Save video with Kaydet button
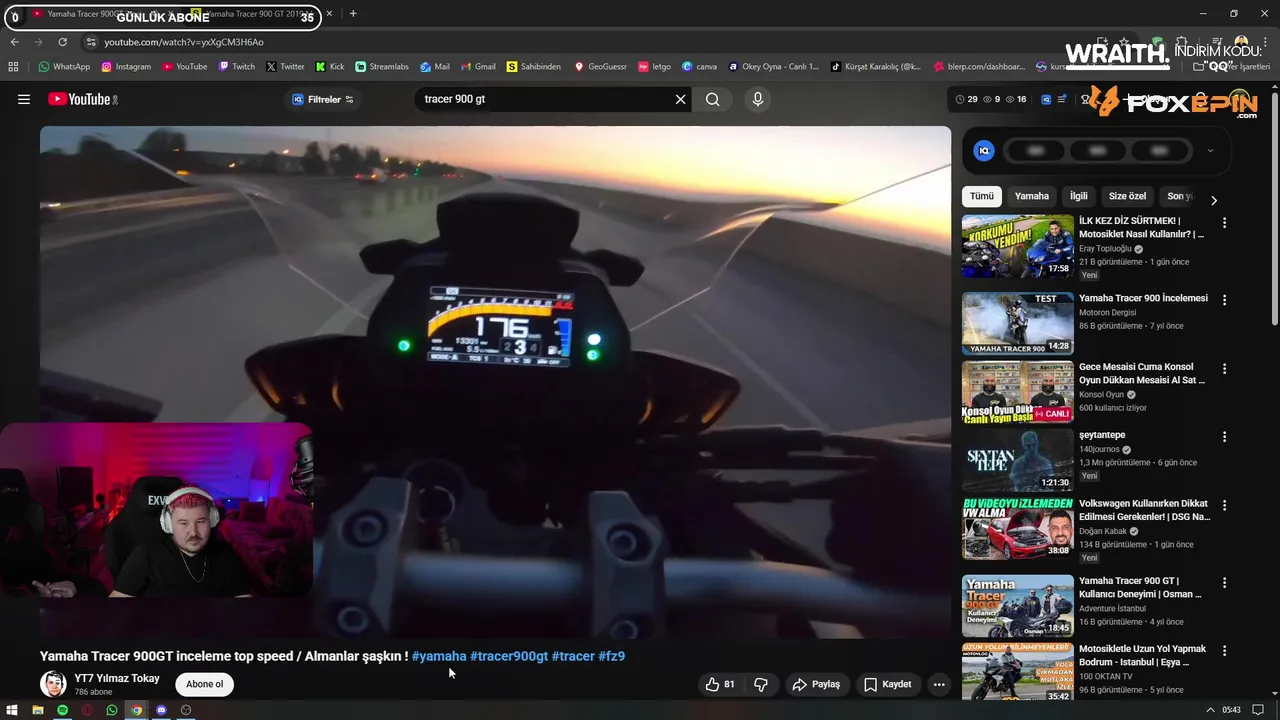Image resolution: width=1280 pixels, height=720 pixels. (888, 684)
